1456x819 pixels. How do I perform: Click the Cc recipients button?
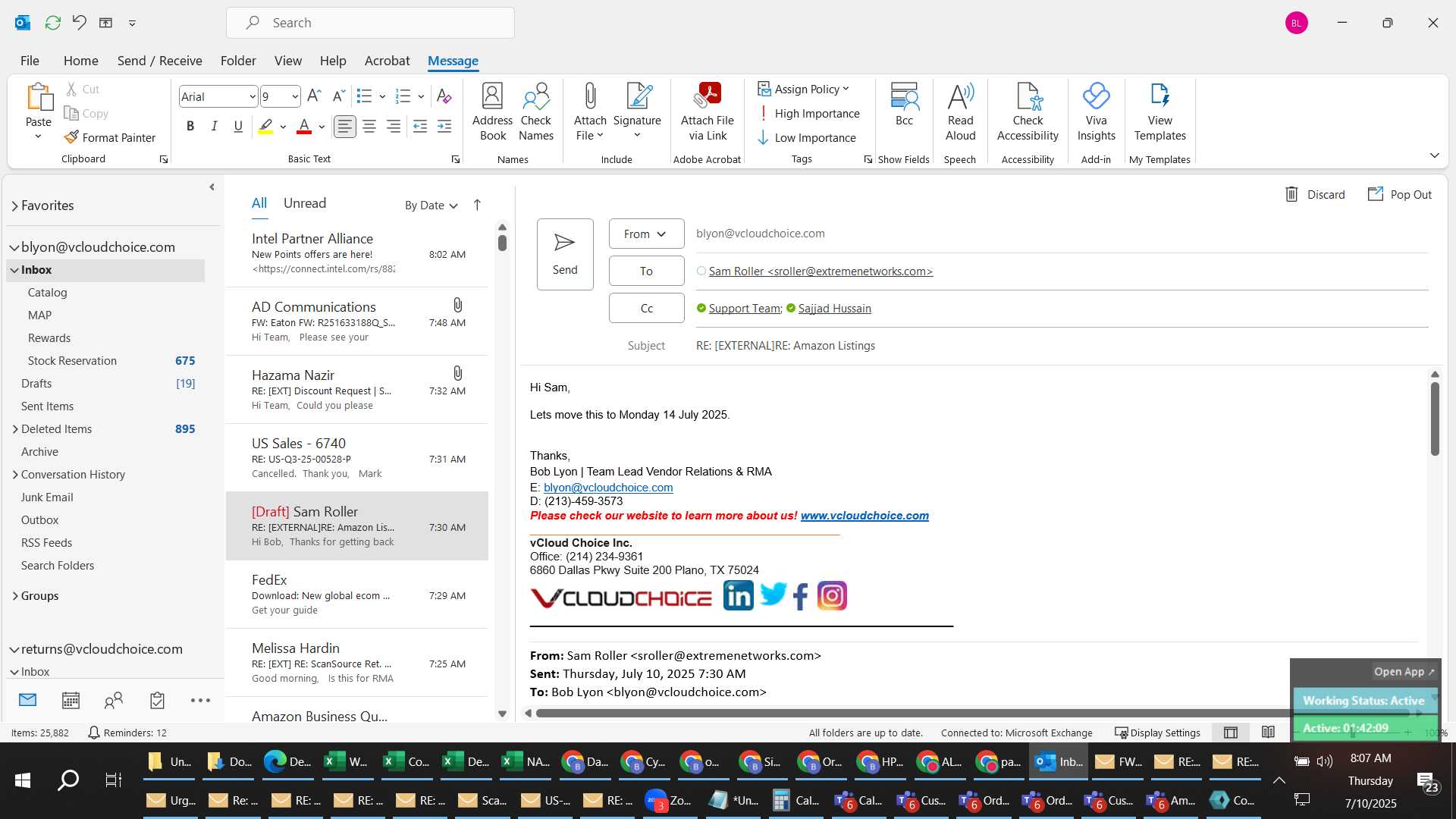coord(646,308)
